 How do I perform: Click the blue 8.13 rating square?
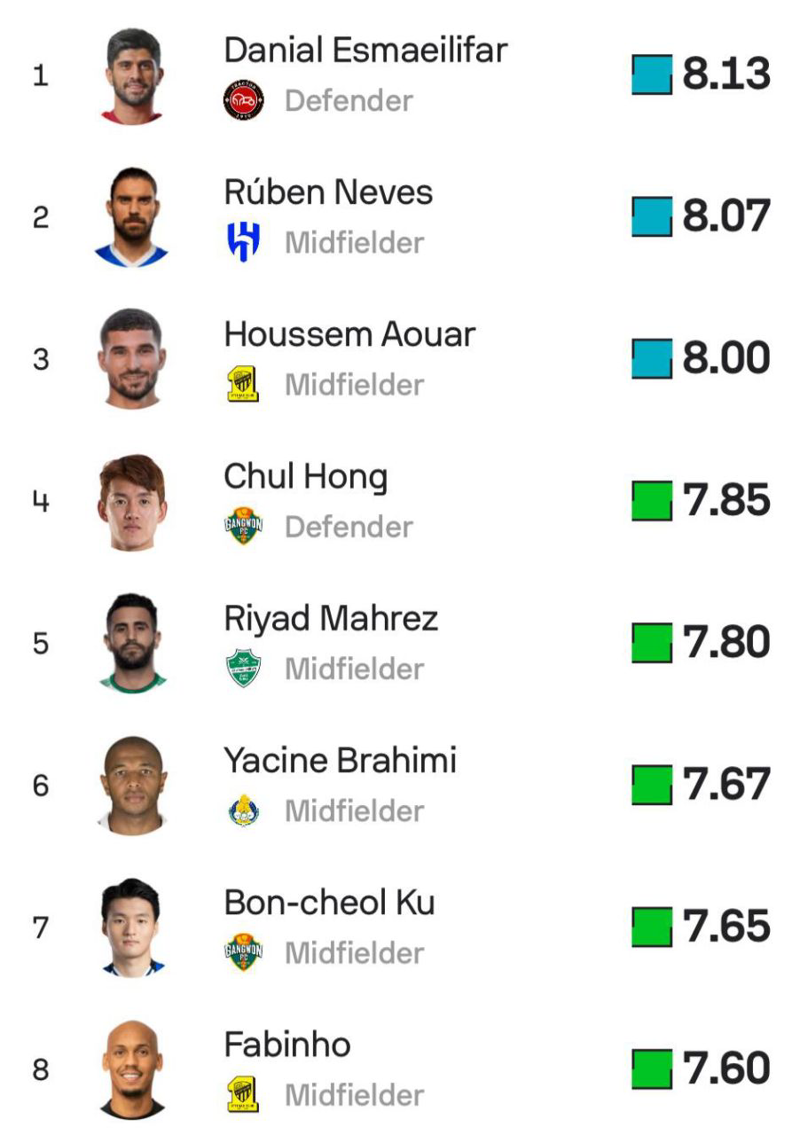click(x=651, y=75)
